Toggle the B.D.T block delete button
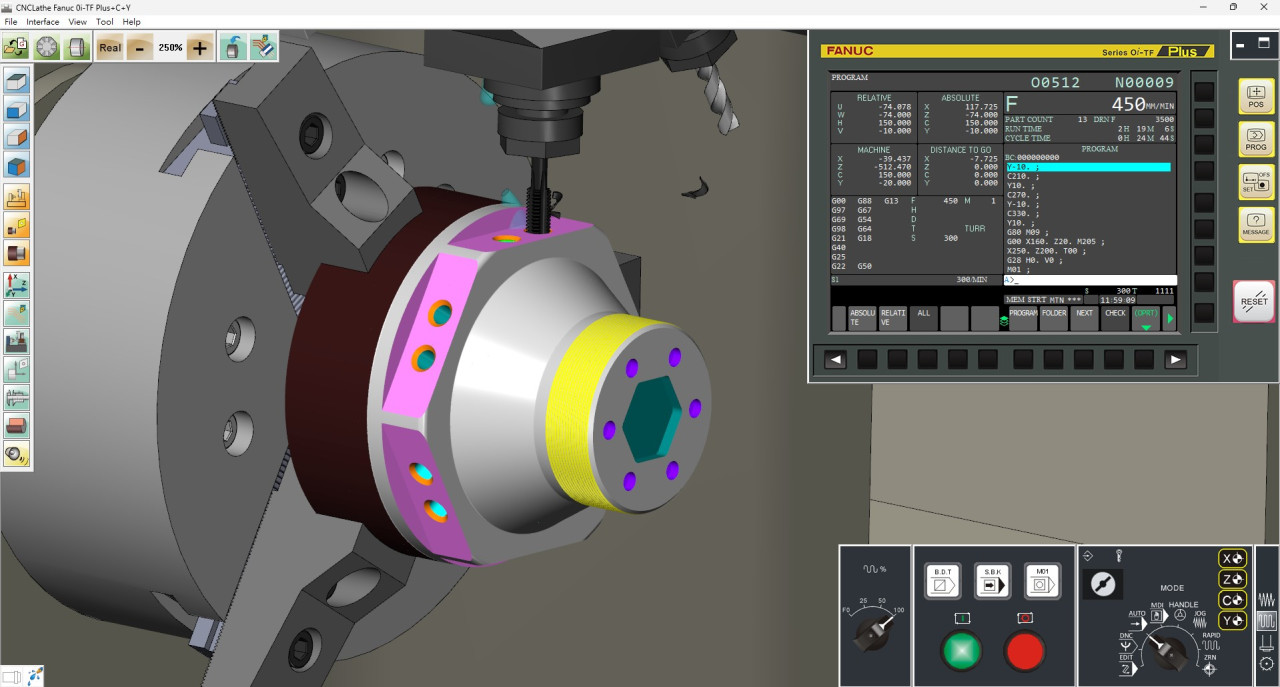The image size is (1280, 687). [942, 581]
